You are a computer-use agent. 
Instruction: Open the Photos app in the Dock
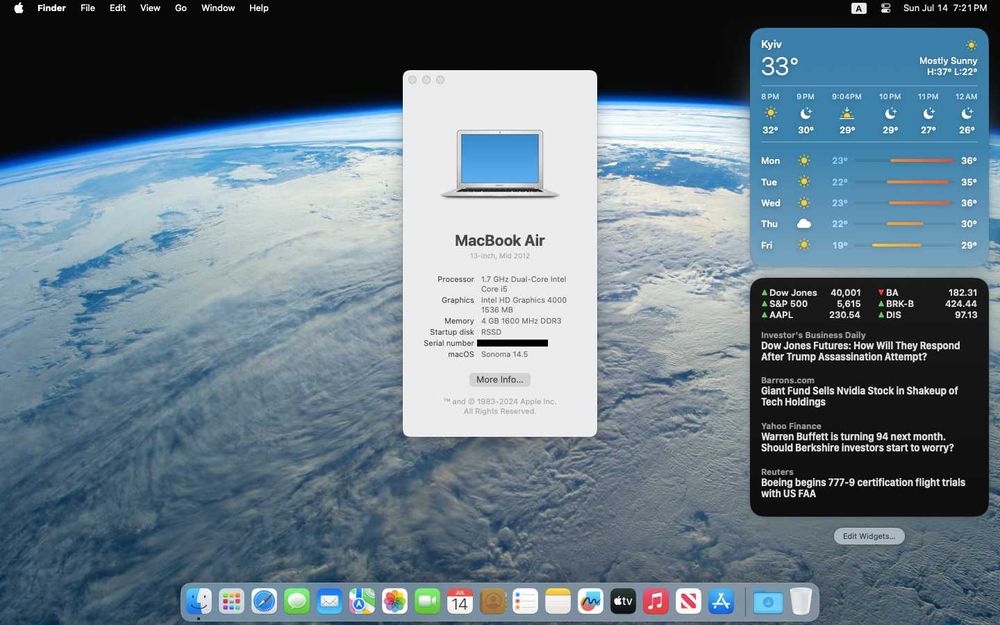click(395, 601)
